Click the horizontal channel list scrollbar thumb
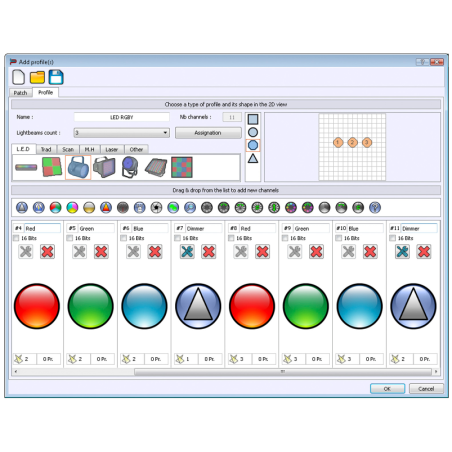 pyautogui.click(x=283, y=371)
